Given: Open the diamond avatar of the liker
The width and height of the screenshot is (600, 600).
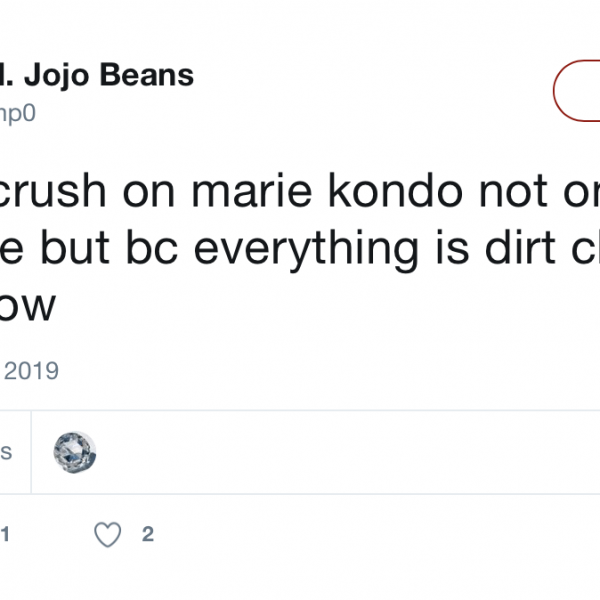Looking at the screenshot, I should (x=74, y=451).
